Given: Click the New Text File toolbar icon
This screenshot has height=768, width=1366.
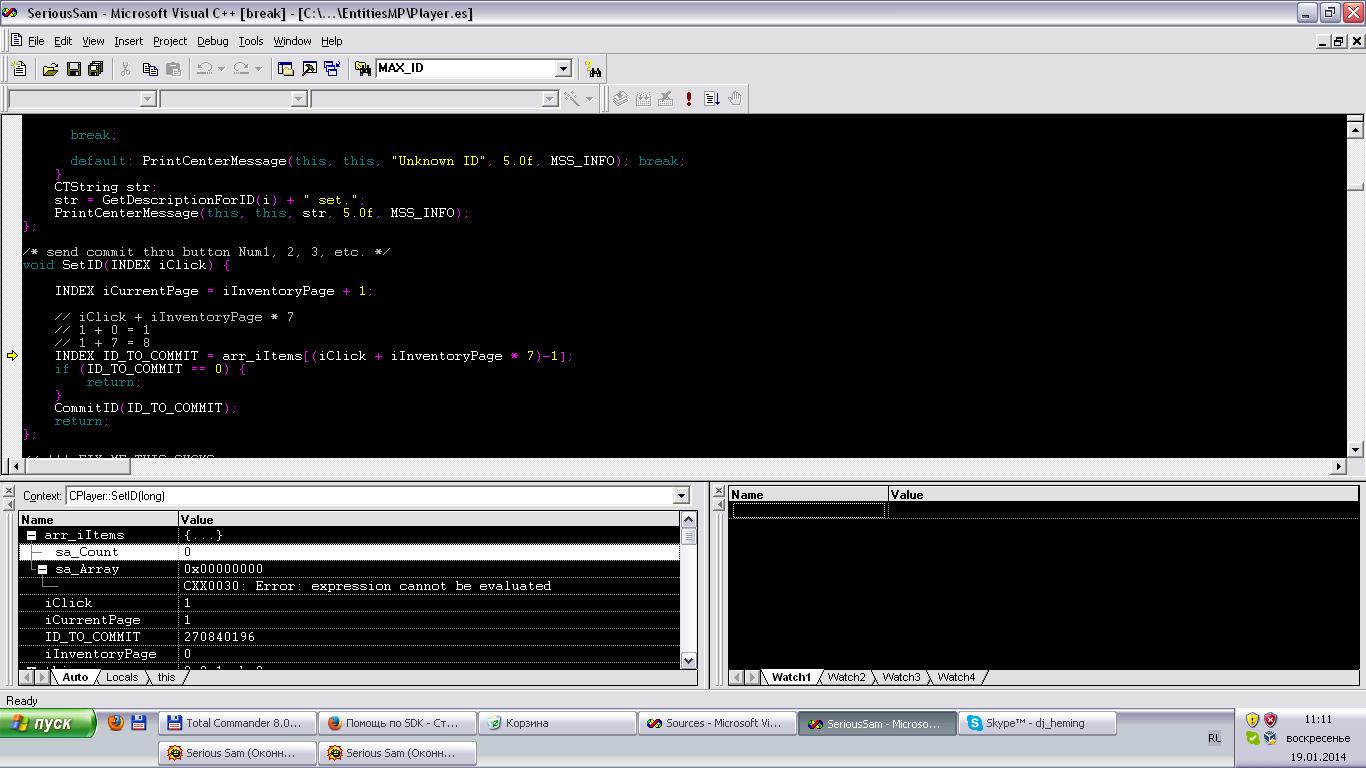Looking at the screenshot, I should tap(20, 68).
